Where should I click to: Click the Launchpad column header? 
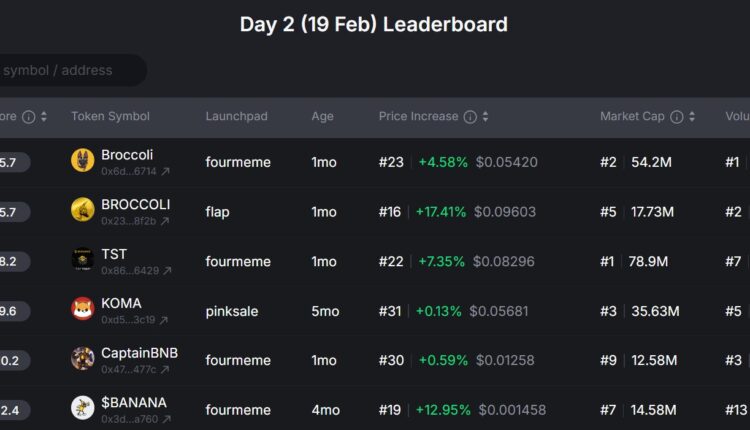[236, 117]
